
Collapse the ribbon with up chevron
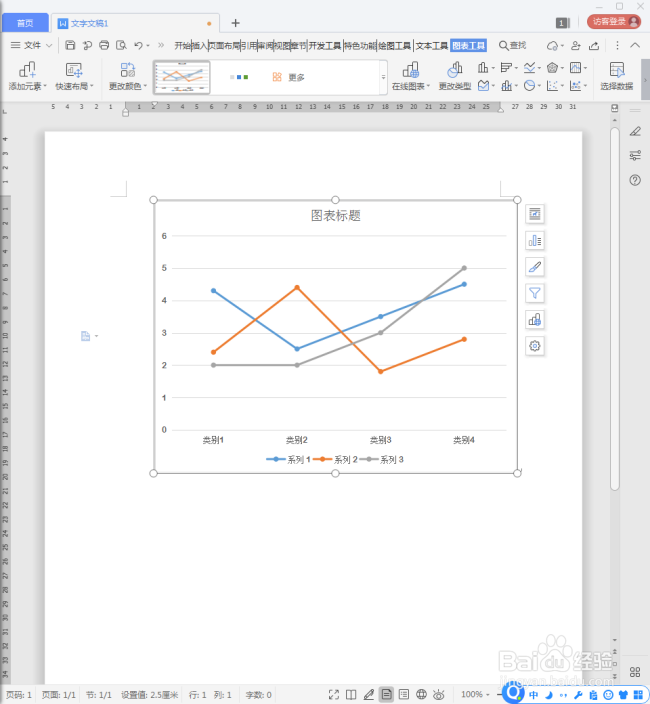tap(635, 45)
